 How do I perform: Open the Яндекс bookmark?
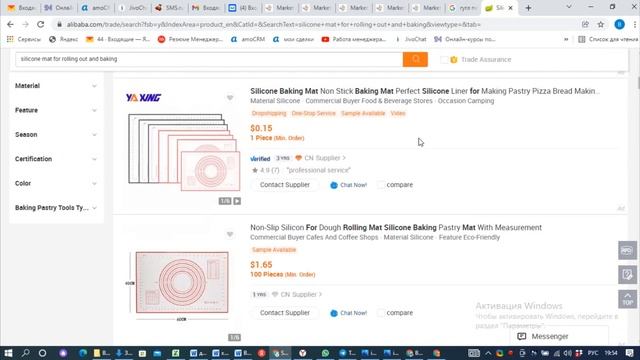click(63, 39)
